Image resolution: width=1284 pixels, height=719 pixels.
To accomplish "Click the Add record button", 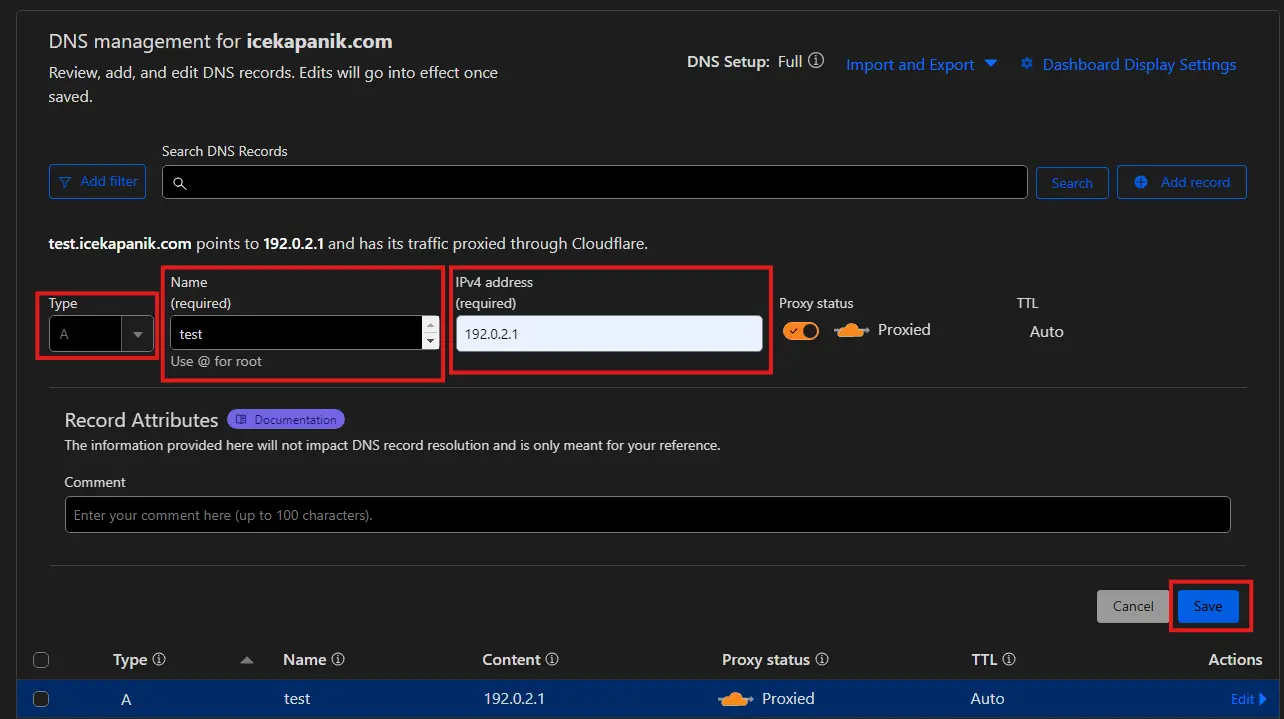I will click(x=1182, y=182).
